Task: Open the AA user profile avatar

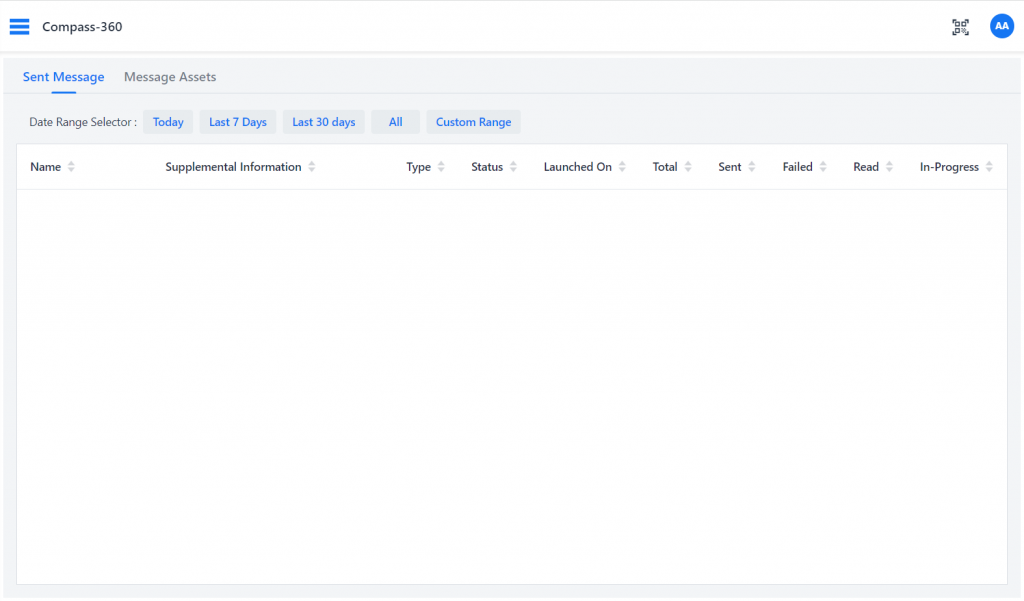Action: (x=1001, y=26)
